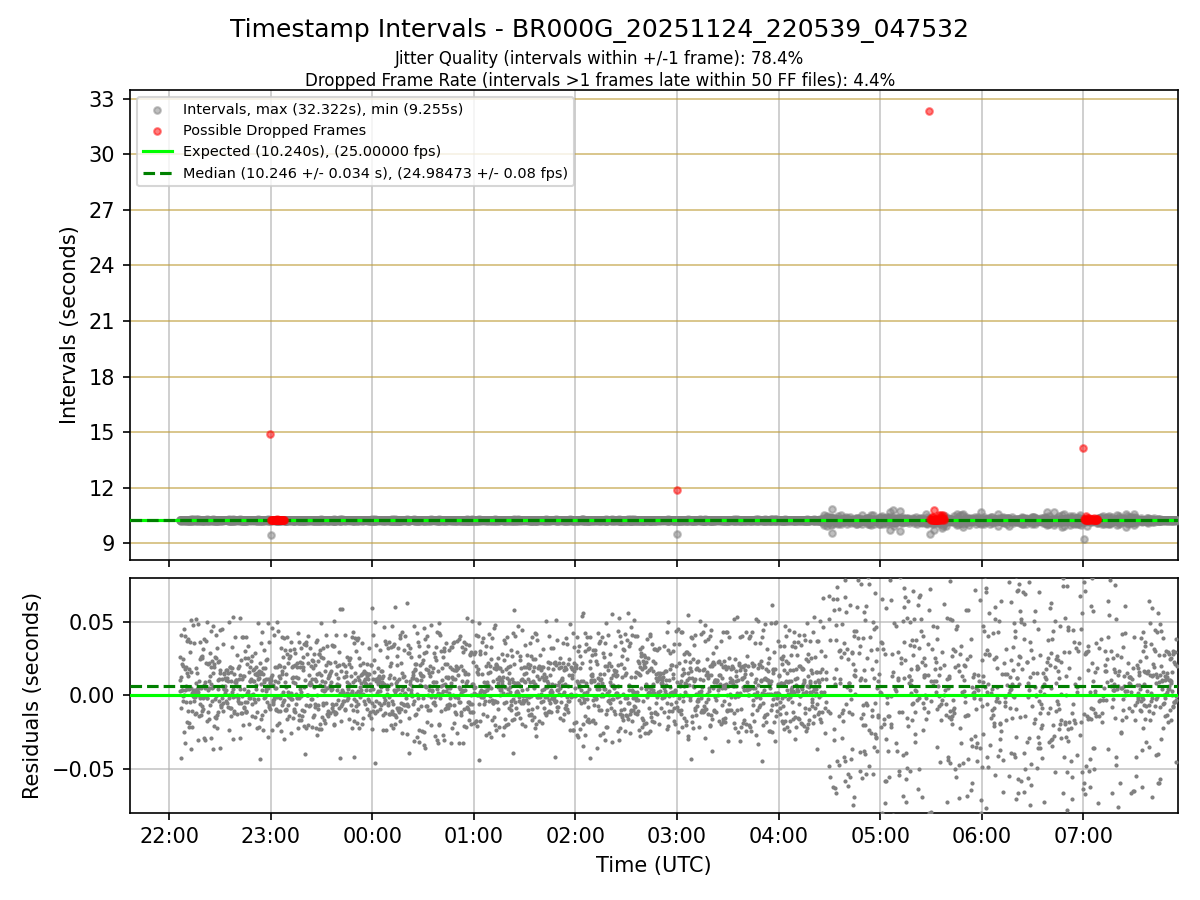Click the 06:00 x-axis tick label
The width and height of the screenshot is (1200, 900).
[x=982, y=834]
